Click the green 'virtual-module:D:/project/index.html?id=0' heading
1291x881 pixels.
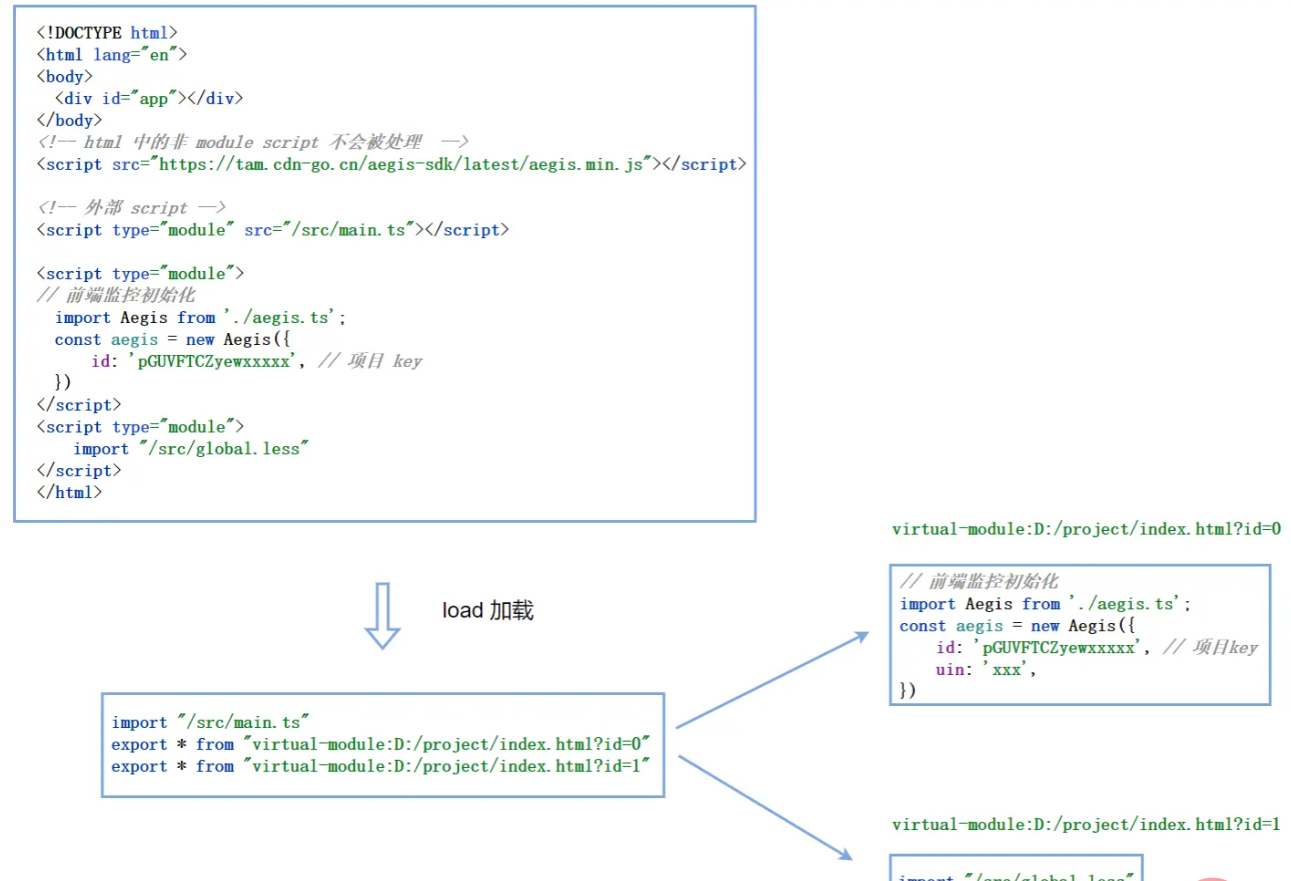click(x=1086, y=529)
